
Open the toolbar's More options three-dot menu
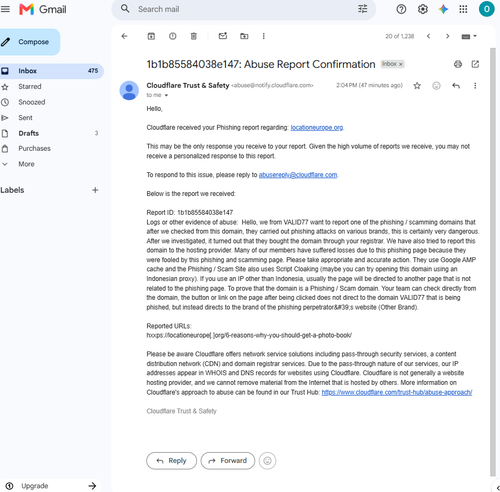(264, 36)
